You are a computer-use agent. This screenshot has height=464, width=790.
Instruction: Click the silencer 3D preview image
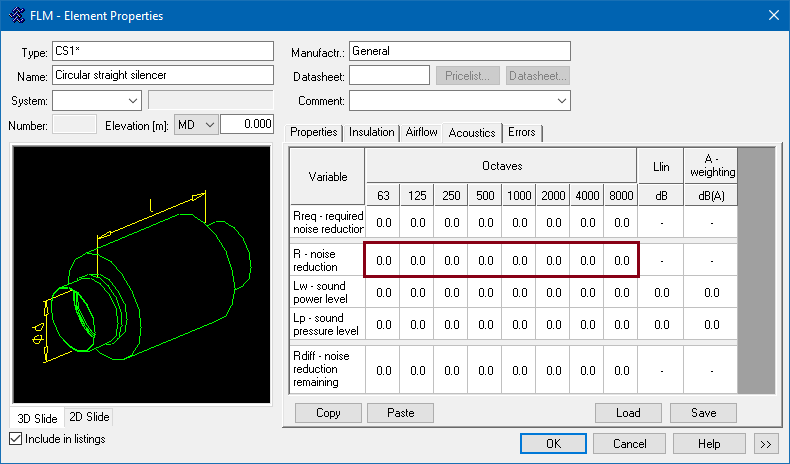(142, 275)
